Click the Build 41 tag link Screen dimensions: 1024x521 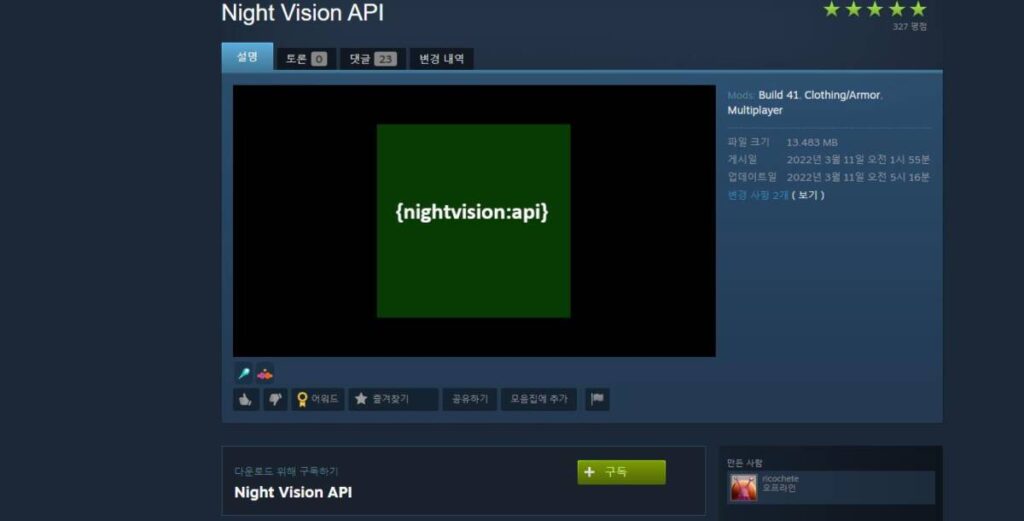point(778,95)
